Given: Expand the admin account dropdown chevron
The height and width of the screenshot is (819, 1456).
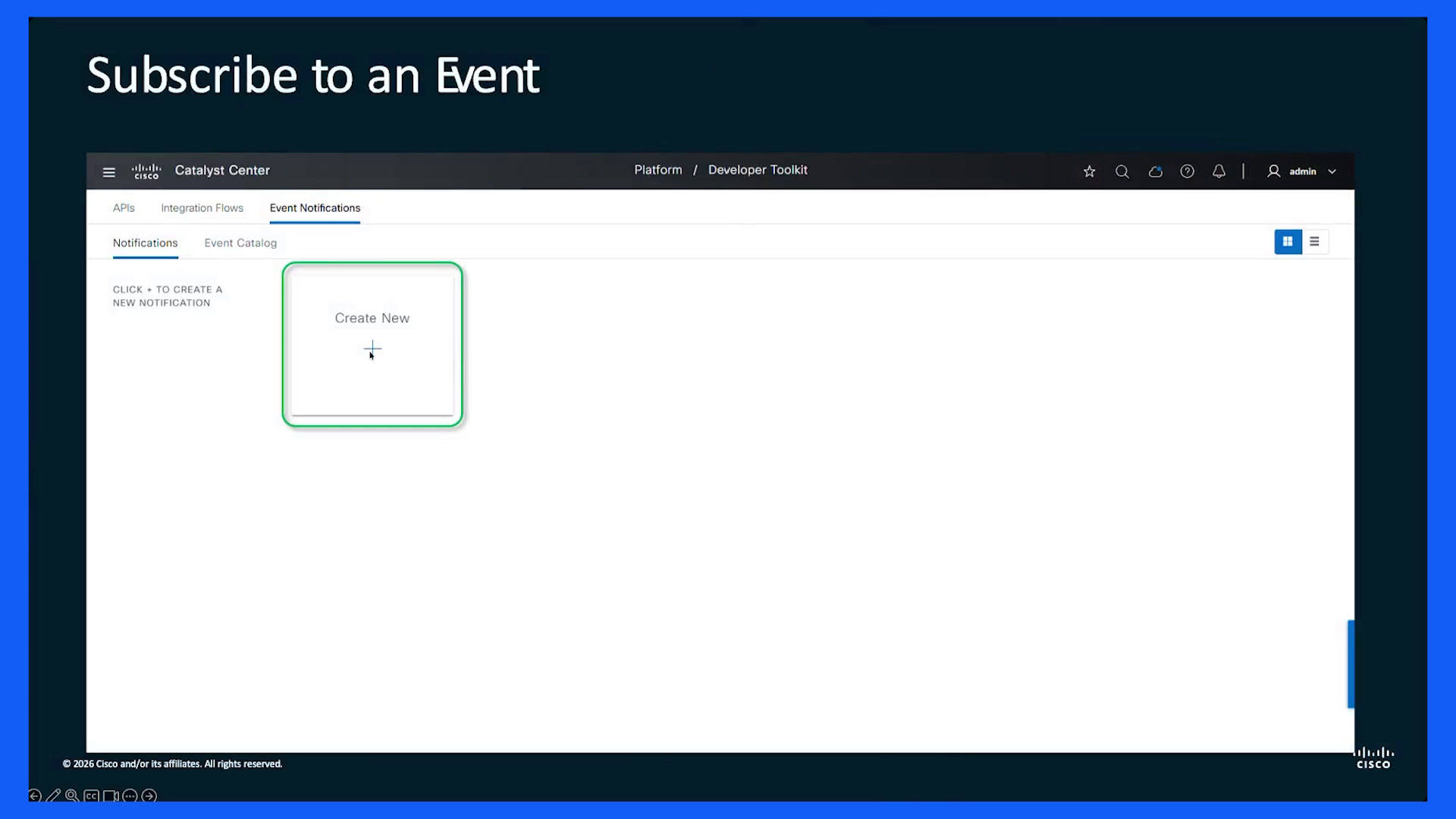Looking at the screenshot, I should coord(1332,172).
